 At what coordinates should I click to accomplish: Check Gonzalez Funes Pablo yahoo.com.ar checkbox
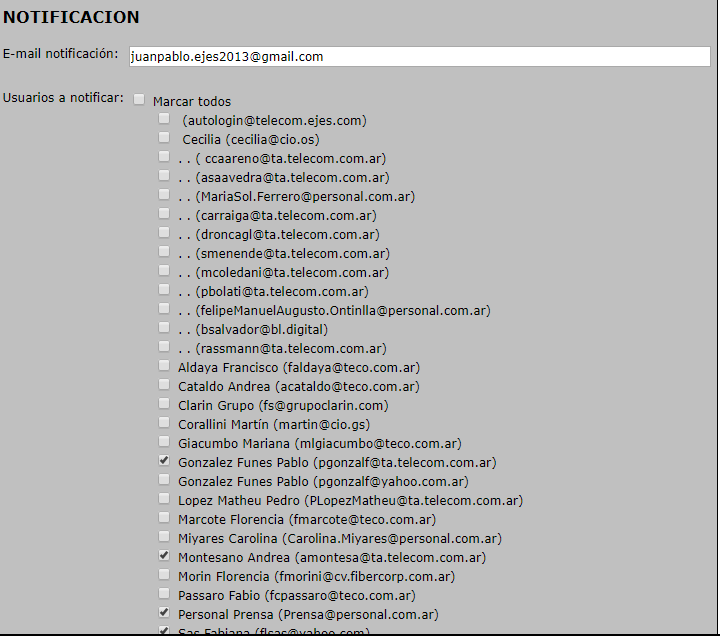tap(164, 481)
